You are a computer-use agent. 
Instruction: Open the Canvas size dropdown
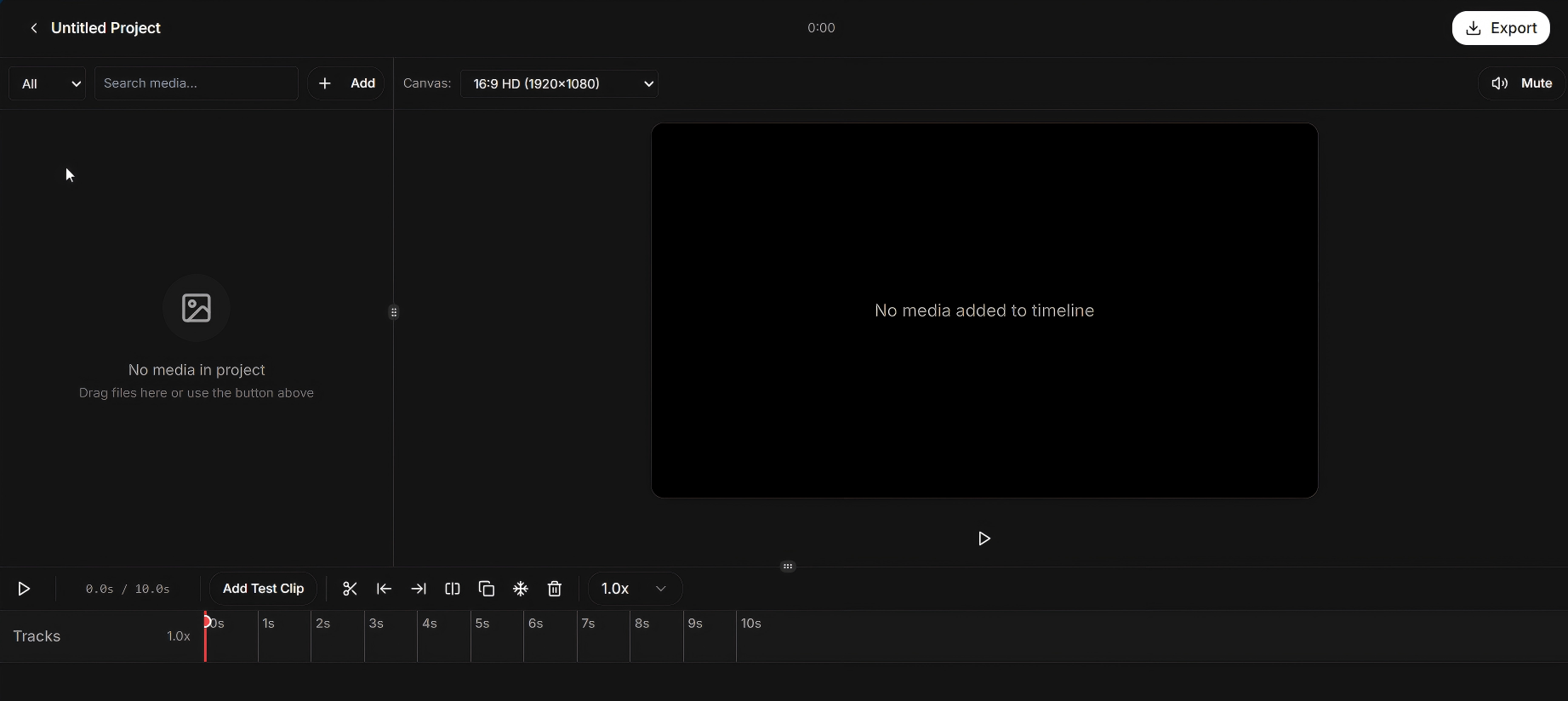pyautogui.click(x=560, y=83)
